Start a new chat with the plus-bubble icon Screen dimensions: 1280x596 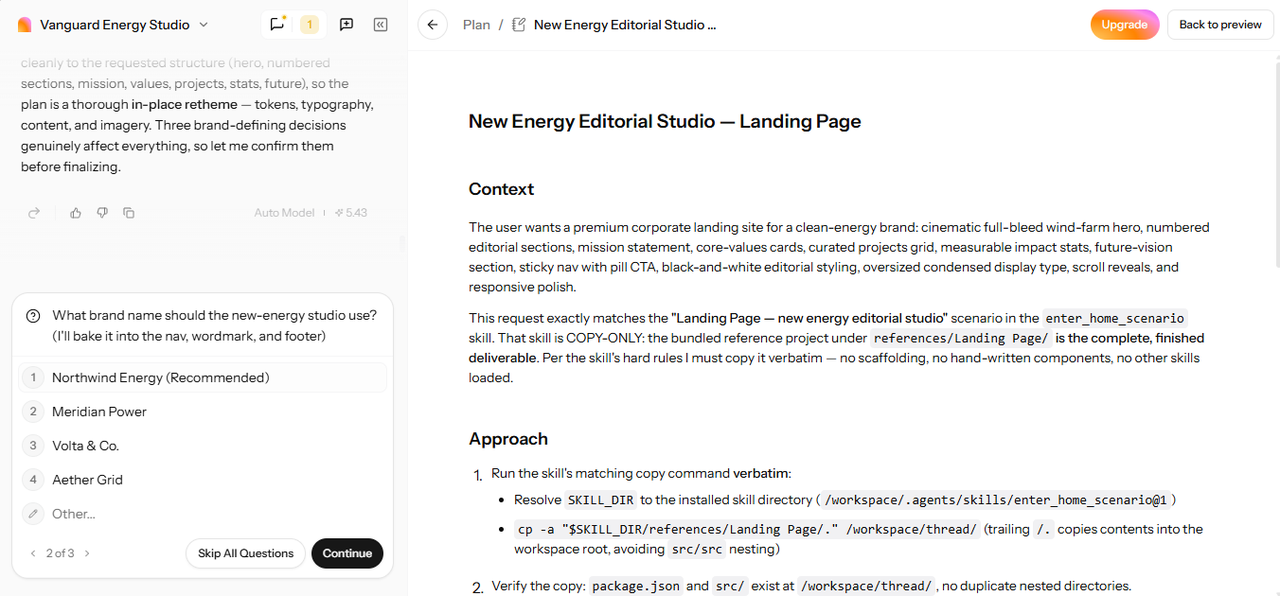[346, 25]
